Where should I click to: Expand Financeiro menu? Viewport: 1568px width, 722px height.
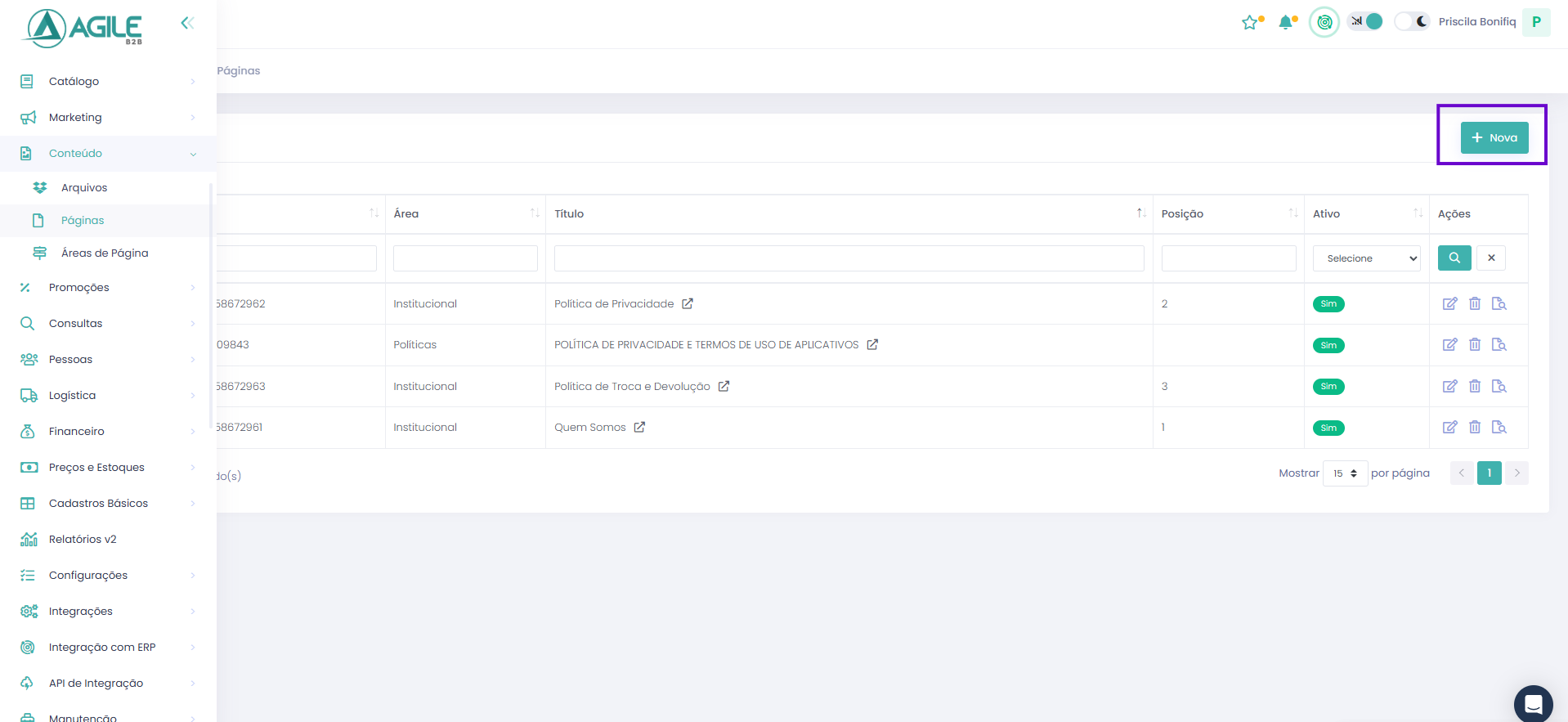pyautogui.click(x=108, y=431)
